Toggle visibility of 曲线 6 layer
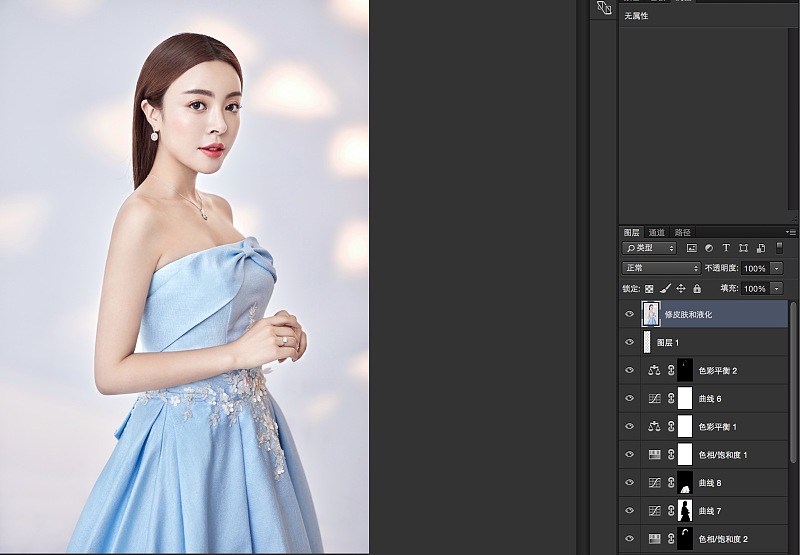The width and height of the screenshot is (800, 555). [x=630, y=398]
